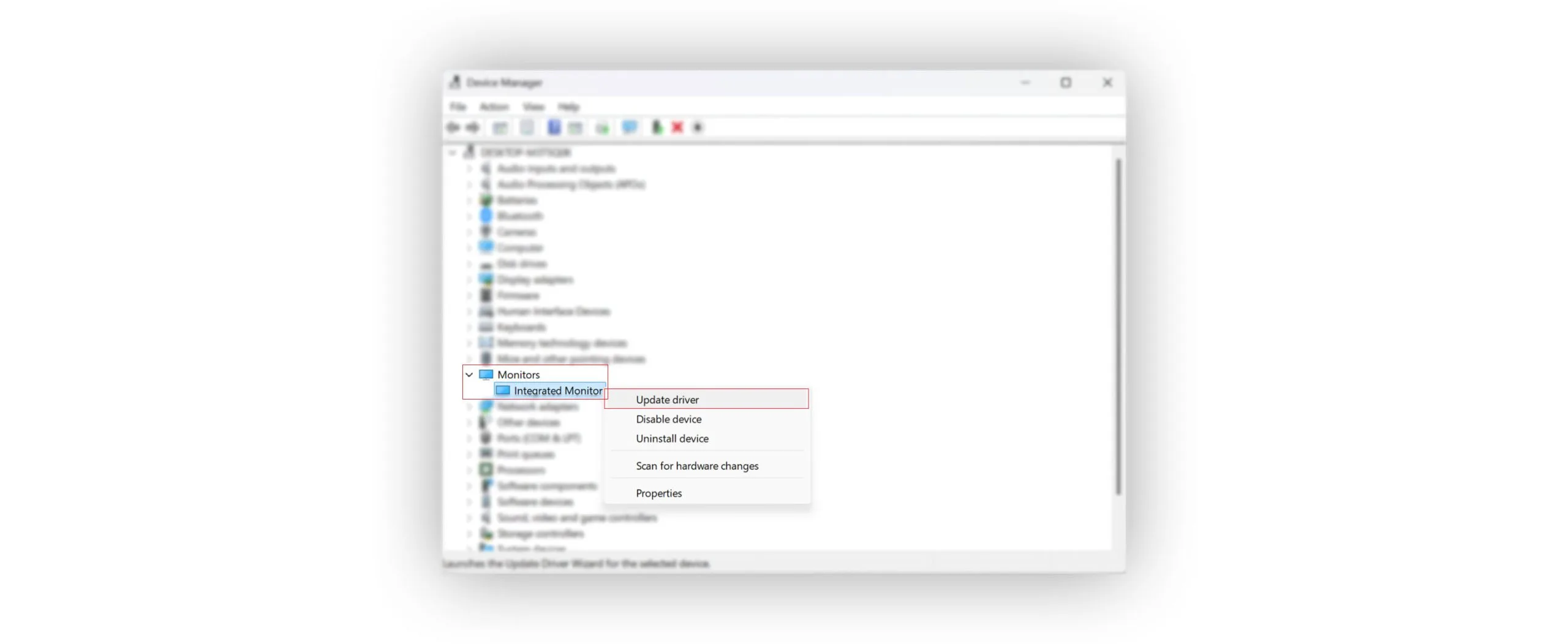Click the blue Help icon in the toolbar
The width and height of the screenshot is (1568, 644).
pyautogui.click(x=554, y=127)
